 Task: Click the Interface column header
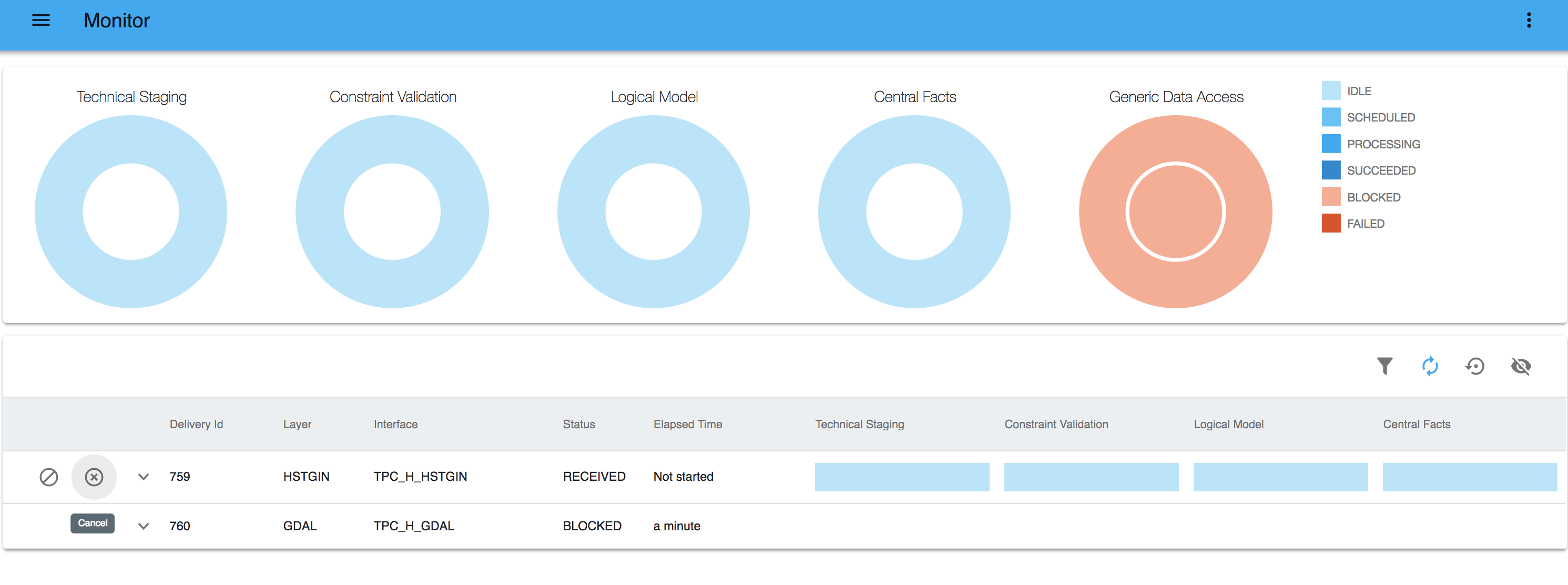395,425
